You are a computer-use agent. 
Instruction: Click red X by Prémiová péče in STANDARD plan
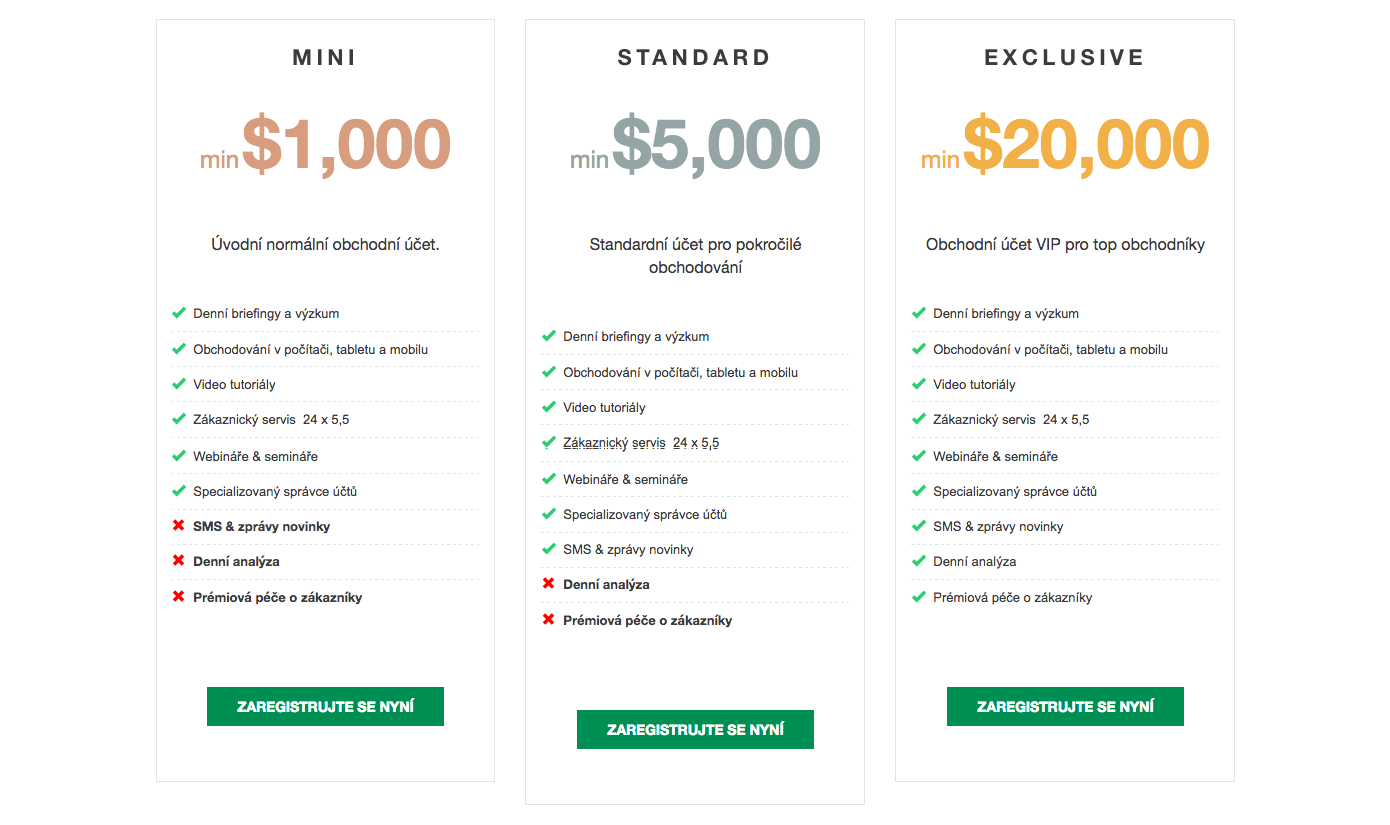[x=549, y=620]
